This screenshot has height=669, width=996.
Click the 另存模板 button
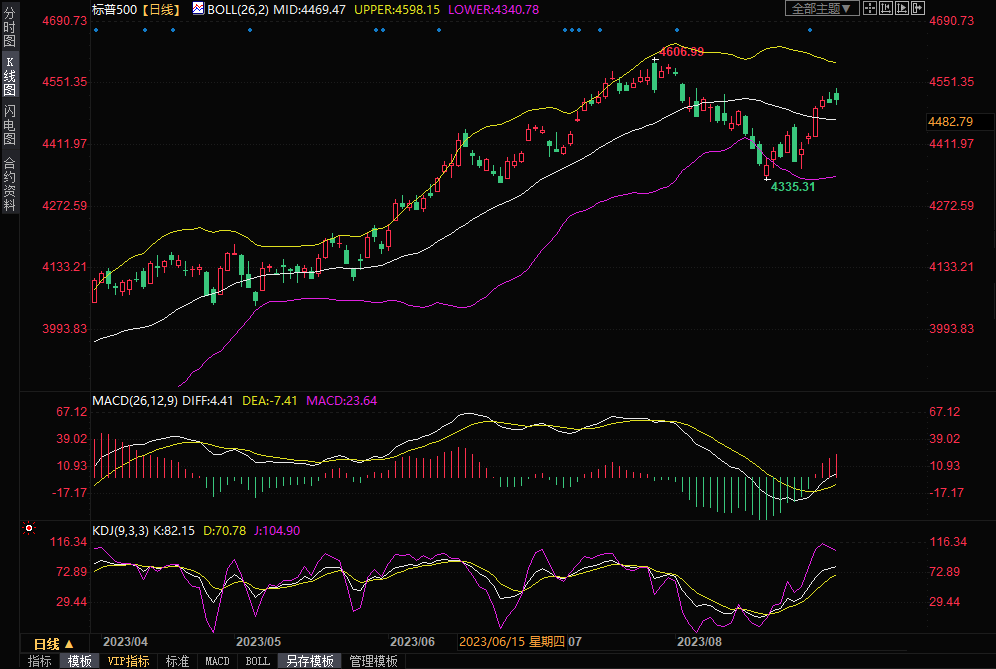tap(309, 661)
